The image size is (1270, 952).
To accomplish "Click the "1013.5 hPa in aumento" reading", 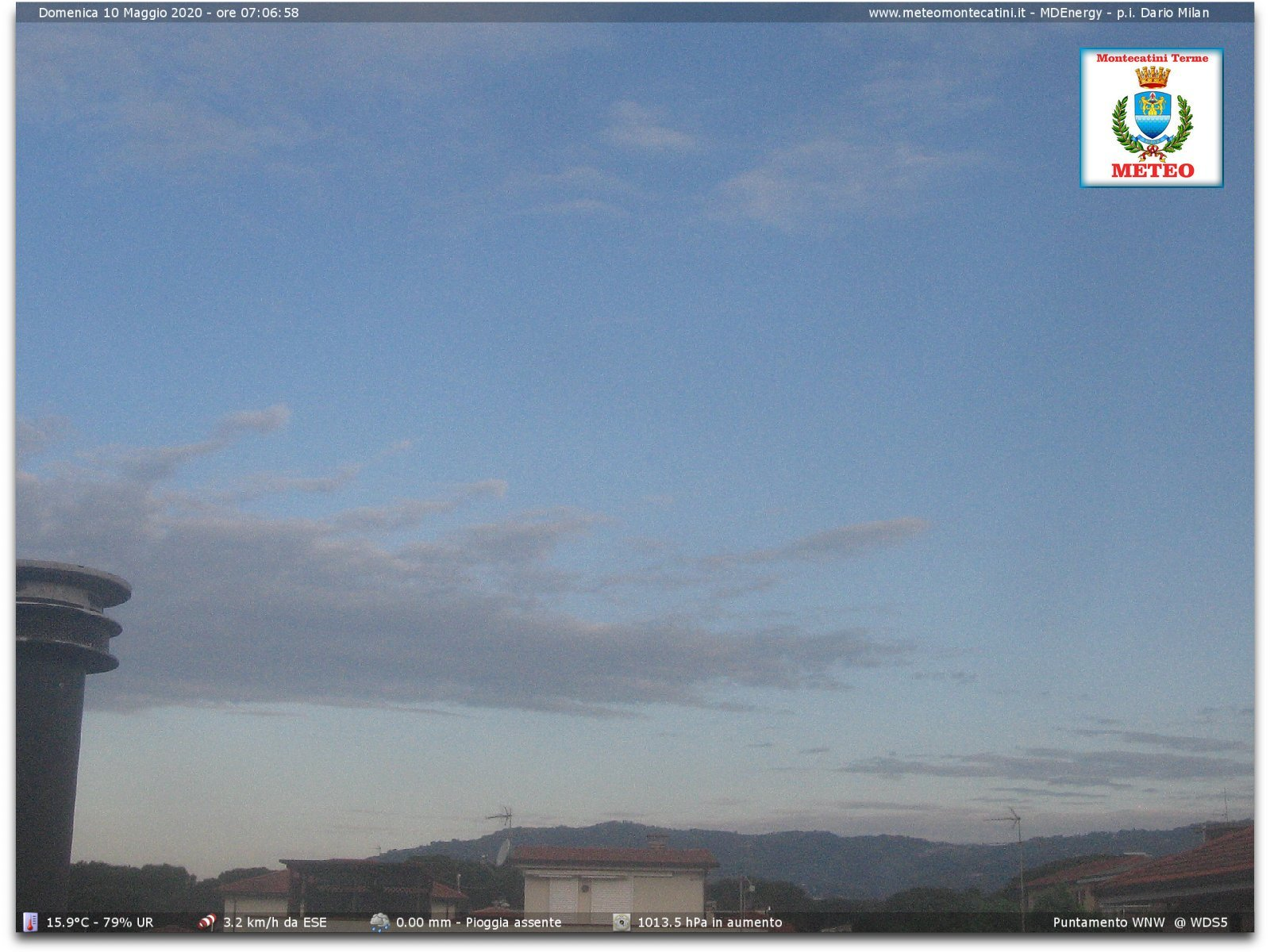I will click(x=710, y=923).
